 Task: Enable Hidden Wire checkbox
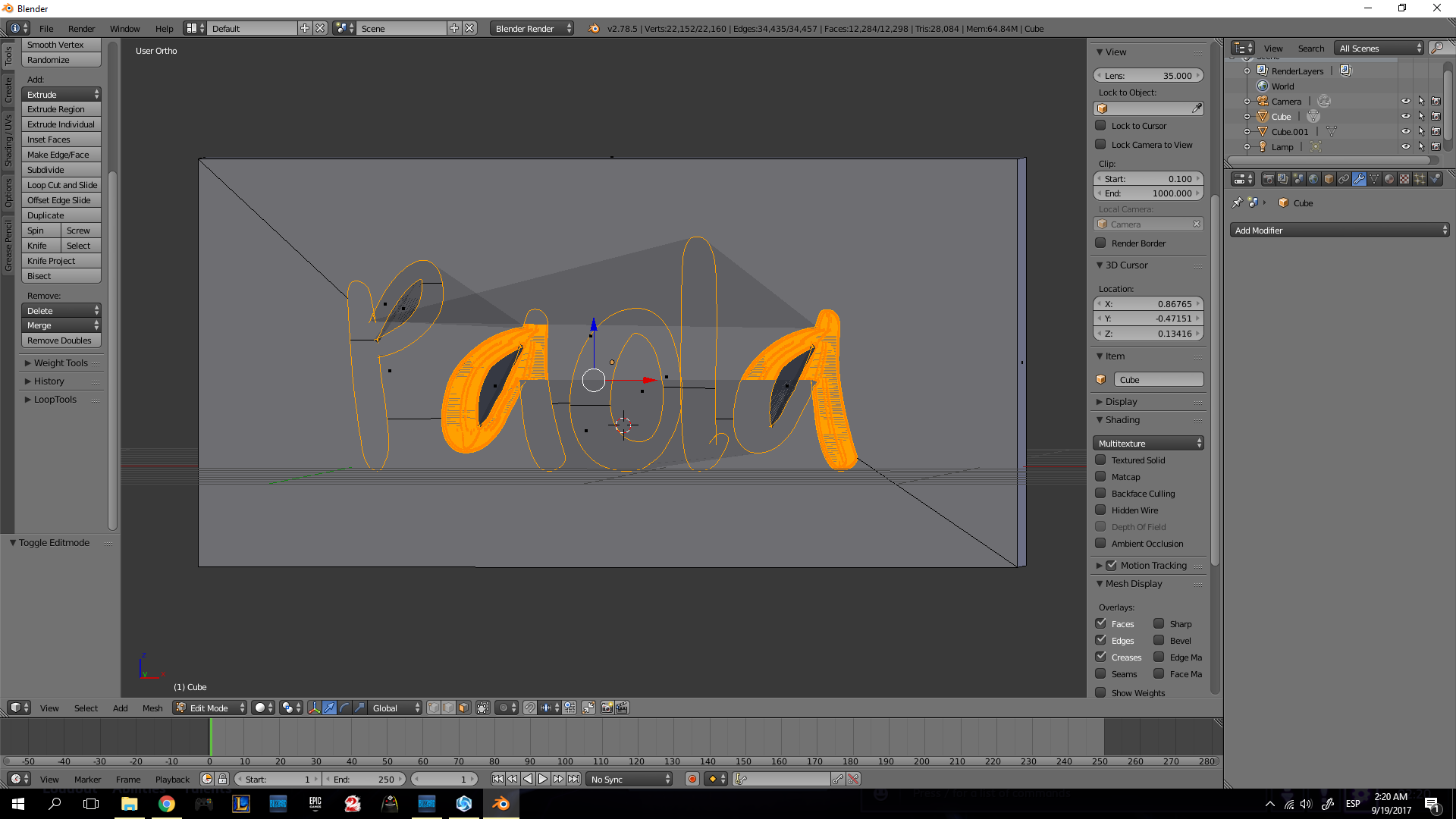[x=1100, y=510]
